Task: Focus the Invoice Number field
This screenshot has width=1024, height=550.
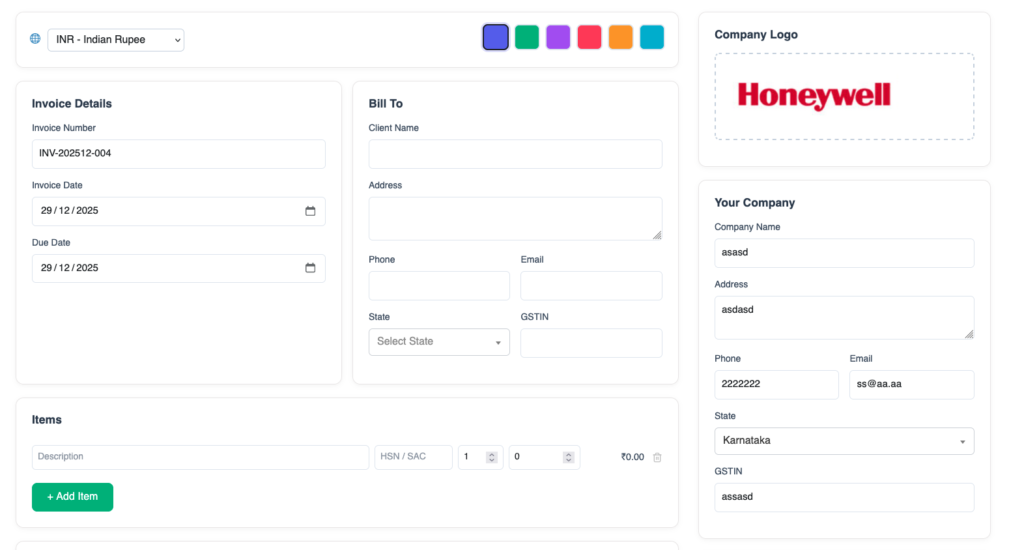Action: click(x=178, y=154)
